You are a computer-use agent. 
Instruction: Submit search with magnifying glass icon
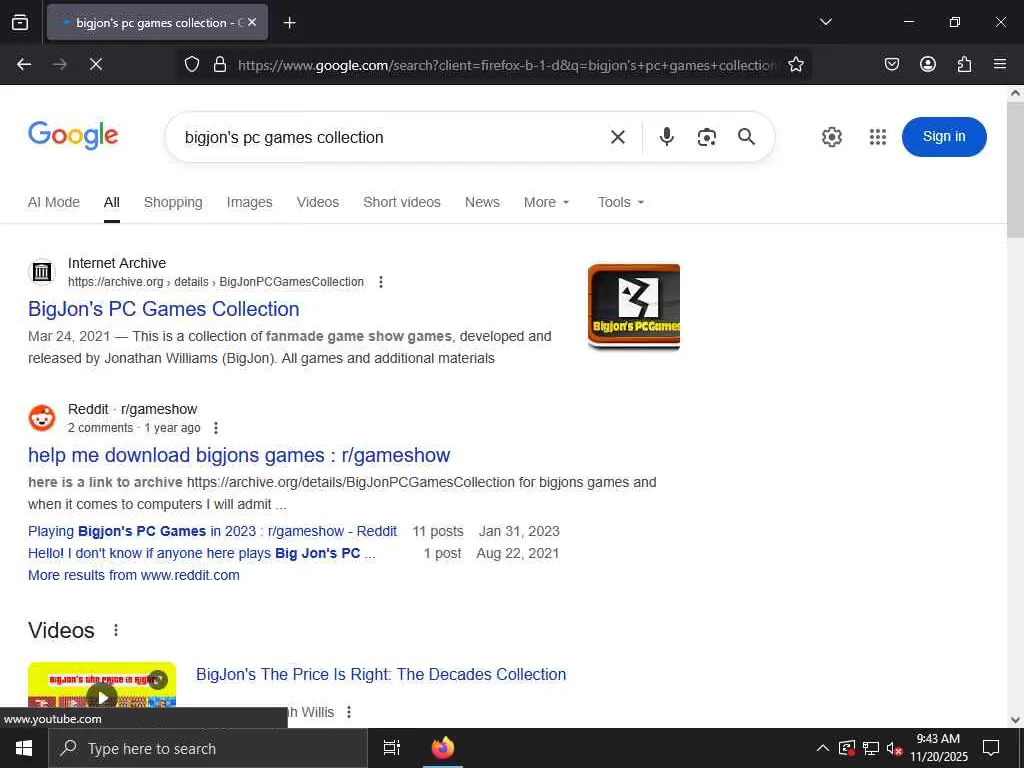click(x=746, y=136)
